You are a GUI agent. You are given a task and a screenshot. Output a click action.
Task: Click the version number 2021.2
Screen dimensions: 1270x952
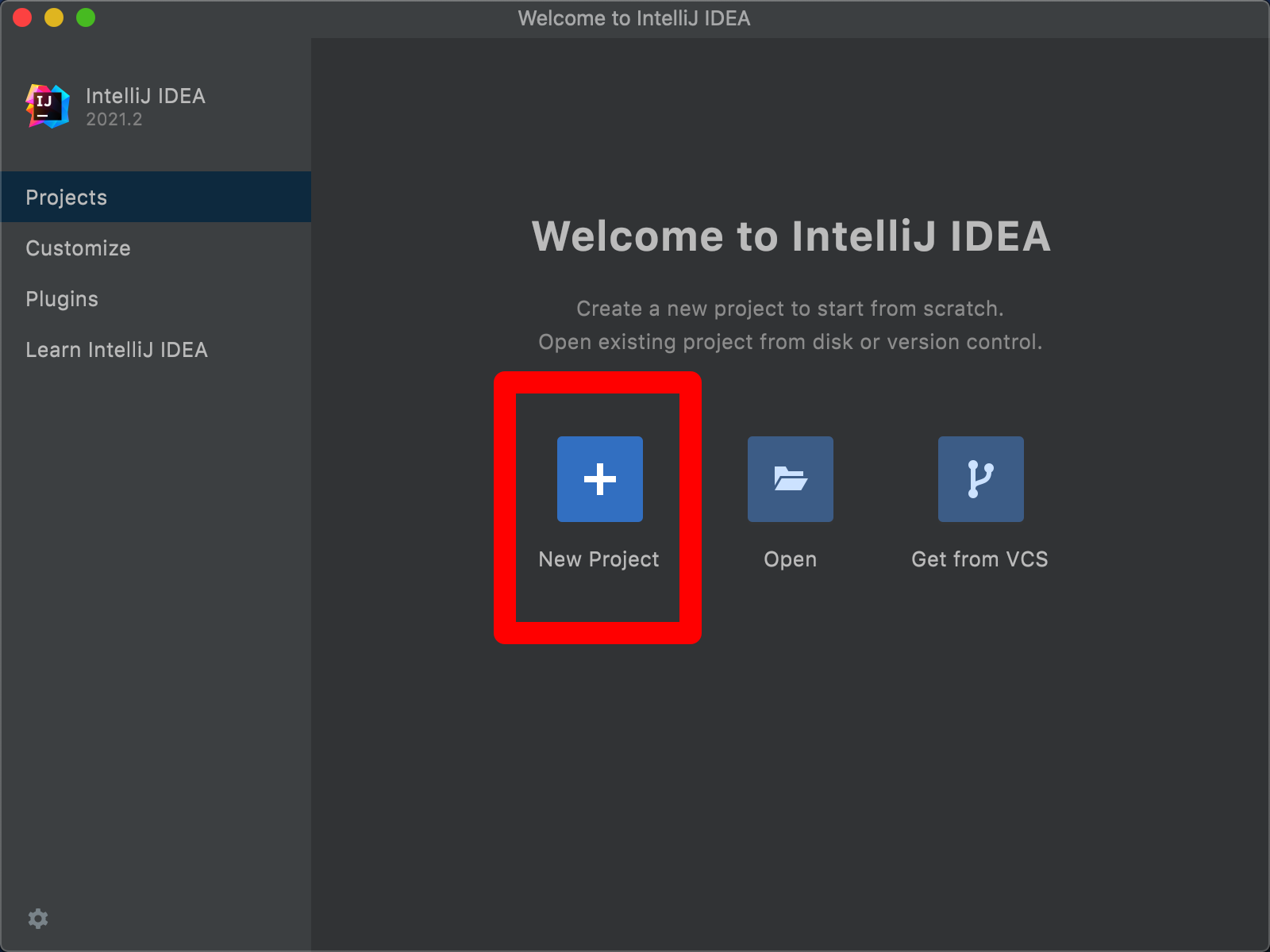114,120
